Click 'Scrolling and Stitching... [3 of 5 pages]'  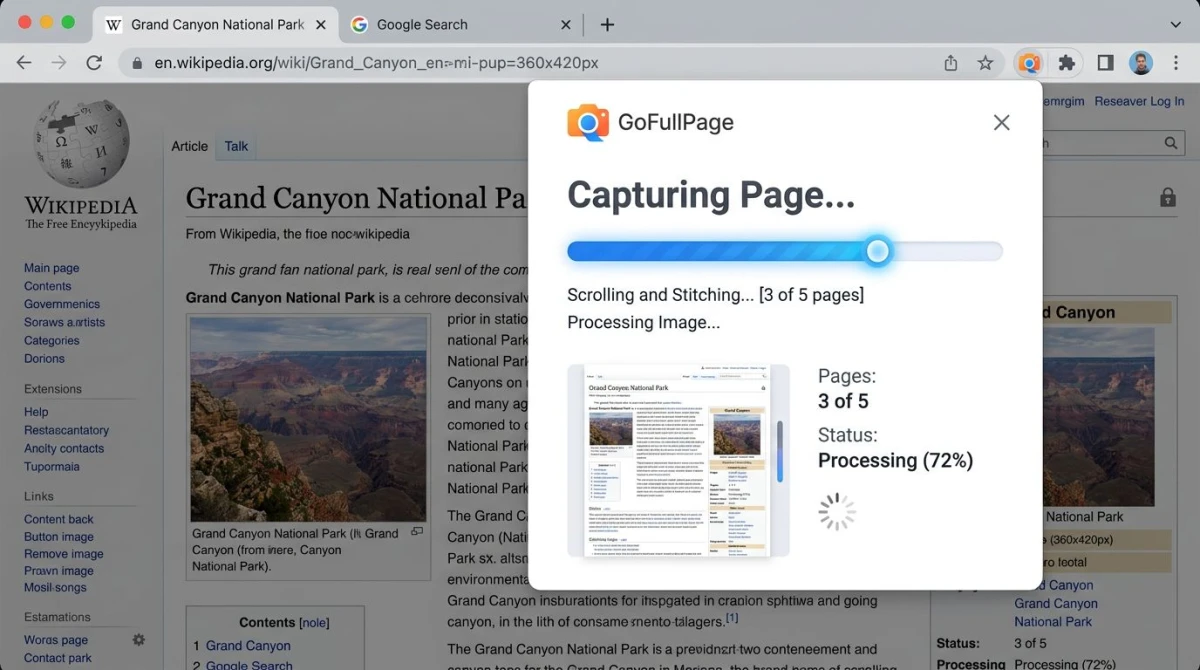tap(715, 295)
